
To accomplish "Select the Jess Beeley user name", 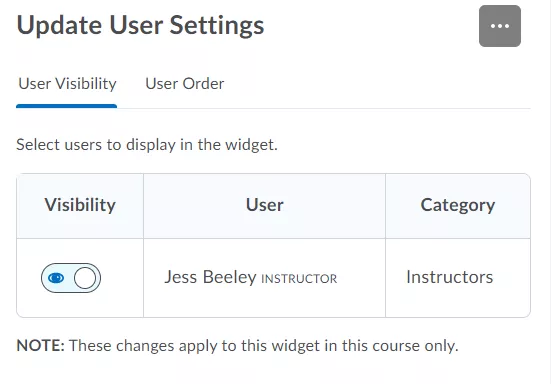I will (x=210, y=277).
